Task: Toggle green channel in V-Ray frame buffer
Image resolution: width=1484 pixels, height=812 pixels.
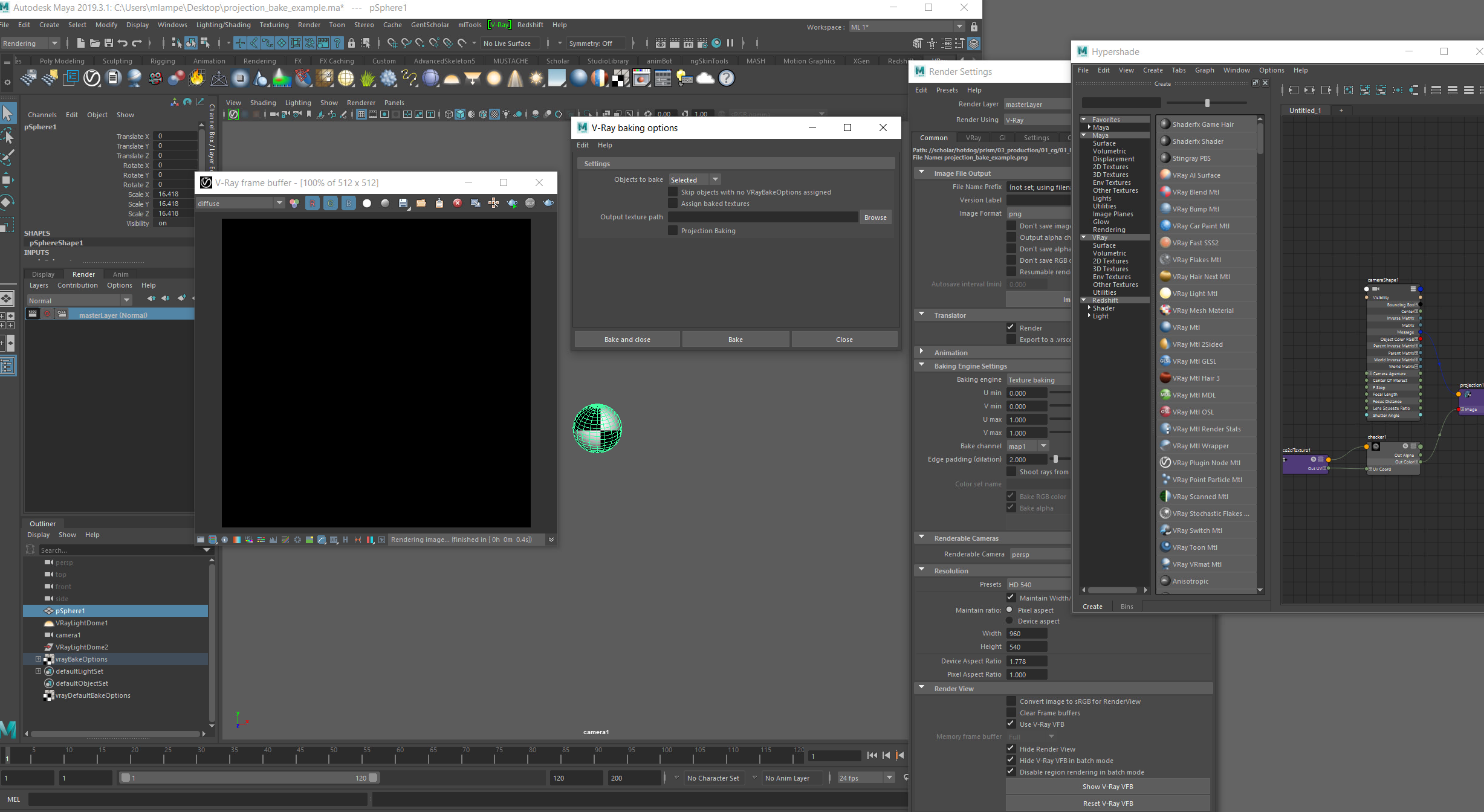Action: pos(331,204)
